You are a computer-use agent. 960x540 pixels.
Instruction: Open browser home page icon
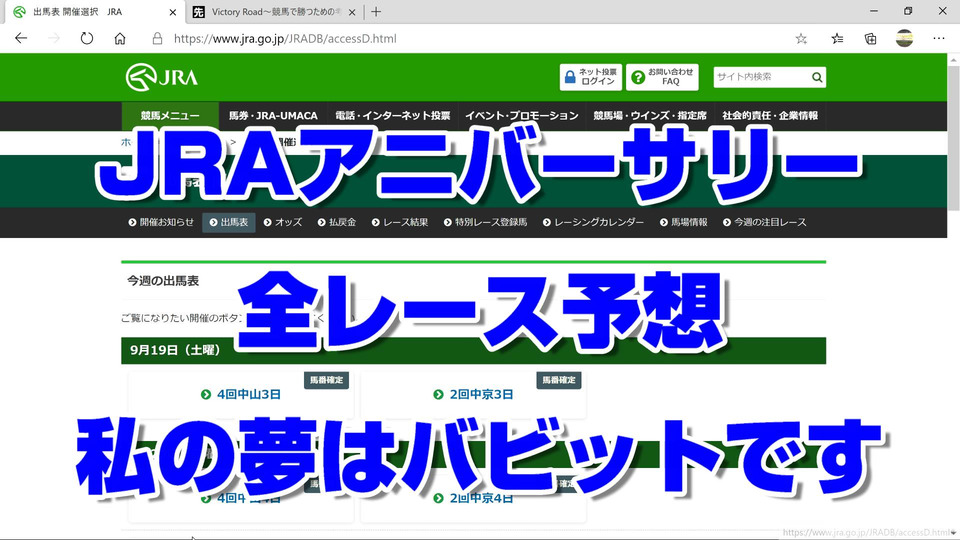click(120, 39)
